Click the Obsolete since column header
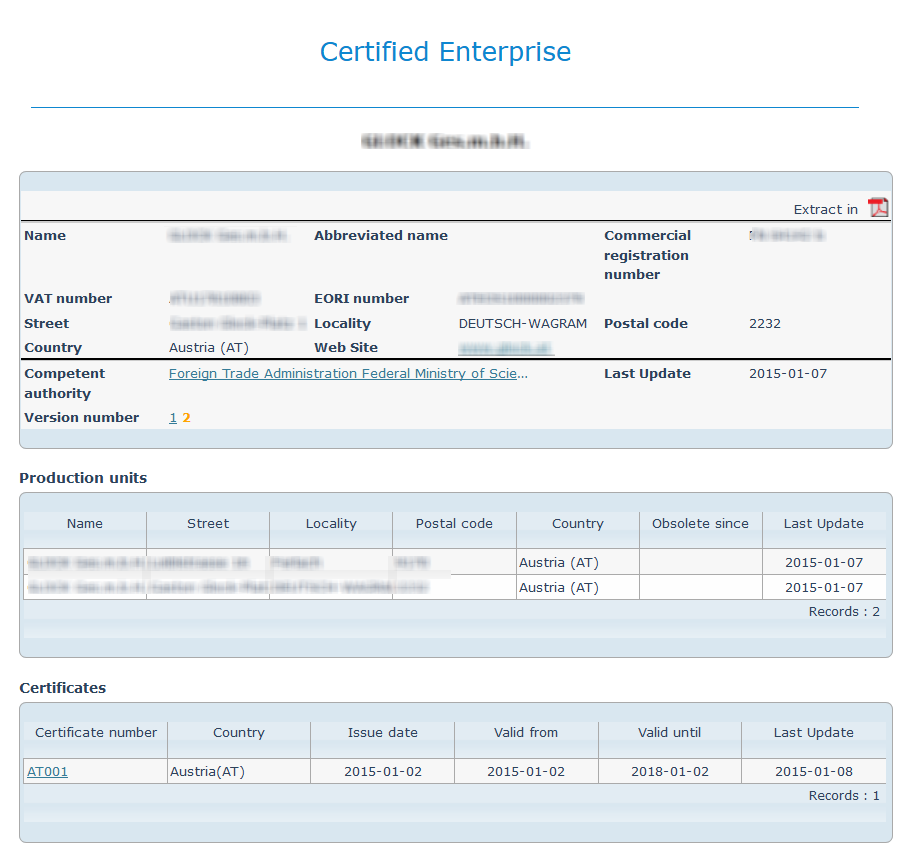Viewport: 906px width, 857px height. [x=700, y=523]
